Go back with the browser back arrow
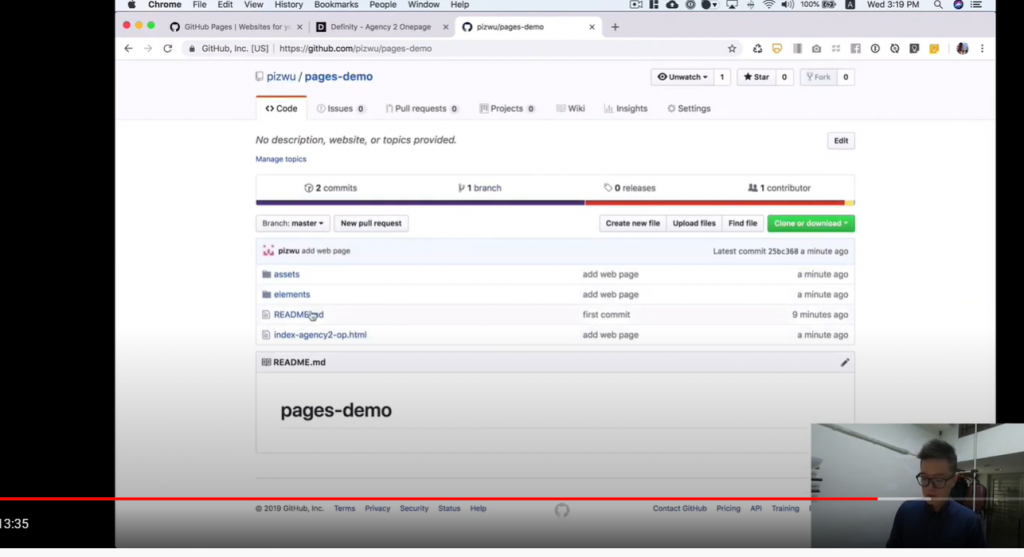The height and width of the screenshot is (557, 1024). pos(128,48)
